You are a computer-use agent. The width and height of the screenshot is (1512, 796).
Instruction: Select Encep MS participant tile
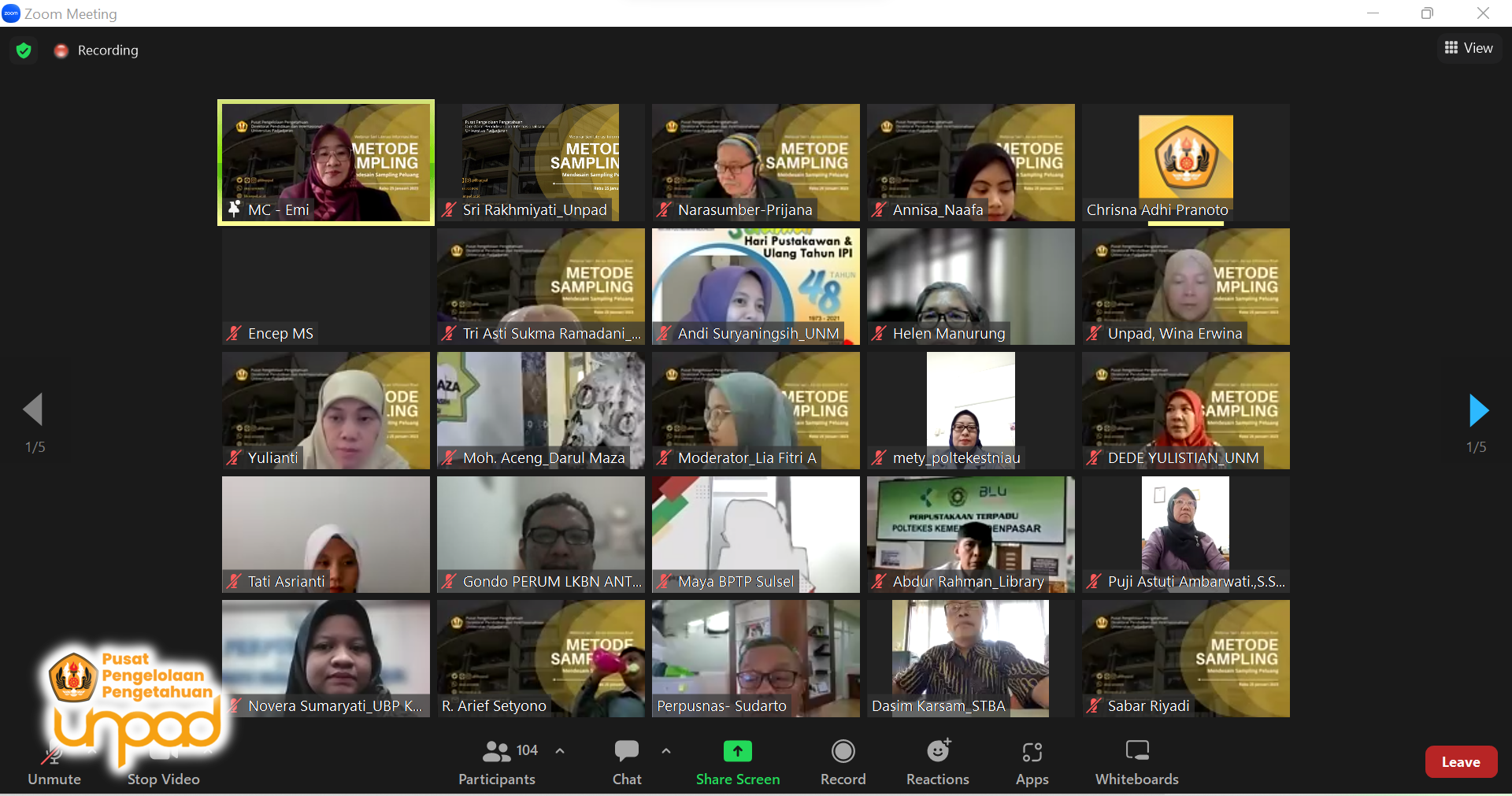(326, 287)
